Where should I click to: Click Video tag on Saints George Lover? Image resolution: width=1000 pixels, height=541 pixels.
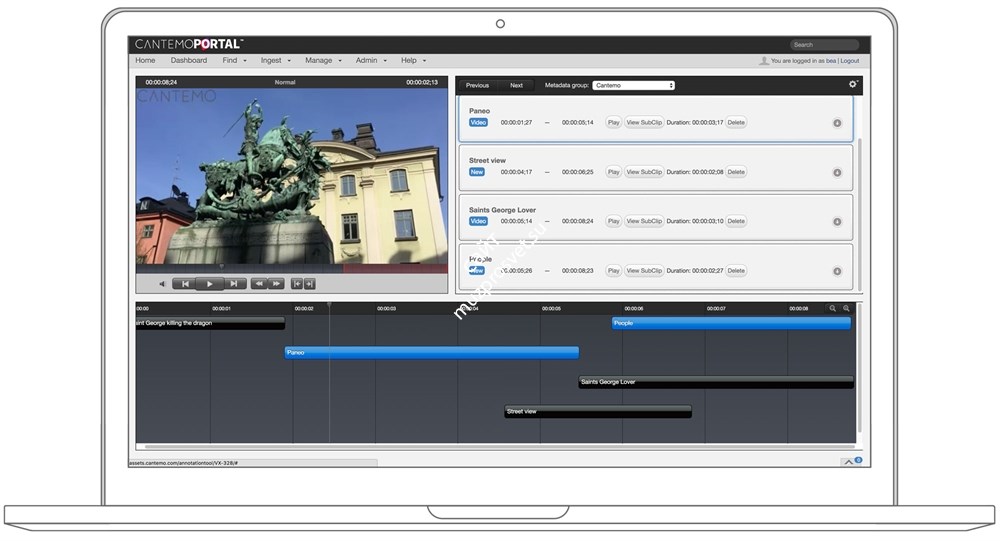click(x=478, y=221)
